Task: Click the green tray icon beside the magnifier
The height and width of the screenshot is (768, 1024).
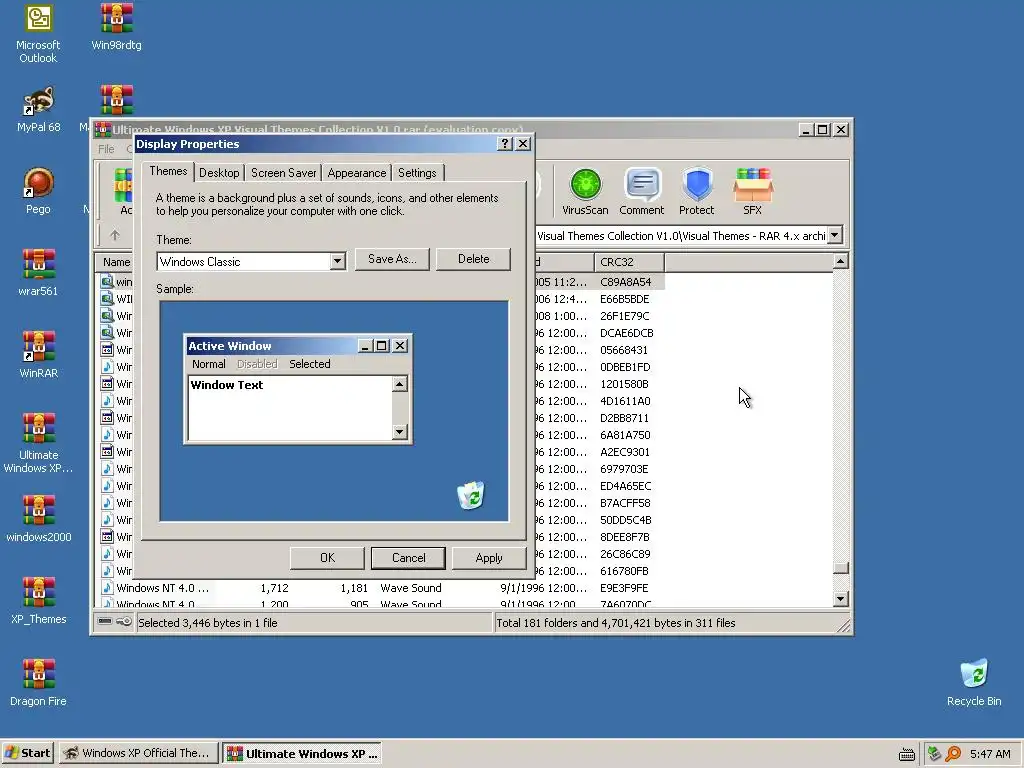Action: point(934,754)
